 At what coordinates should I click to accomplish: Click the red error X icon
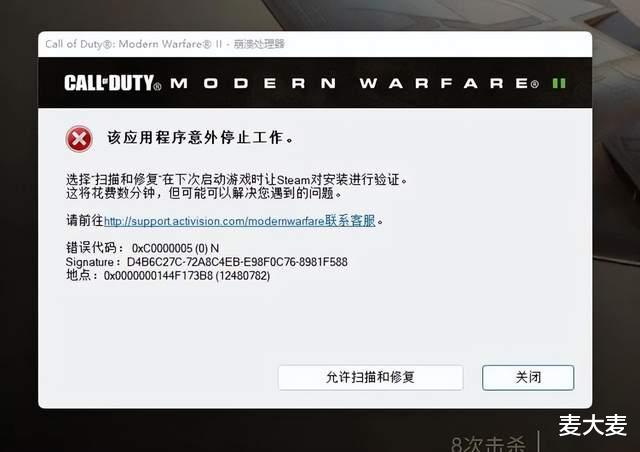79,139
